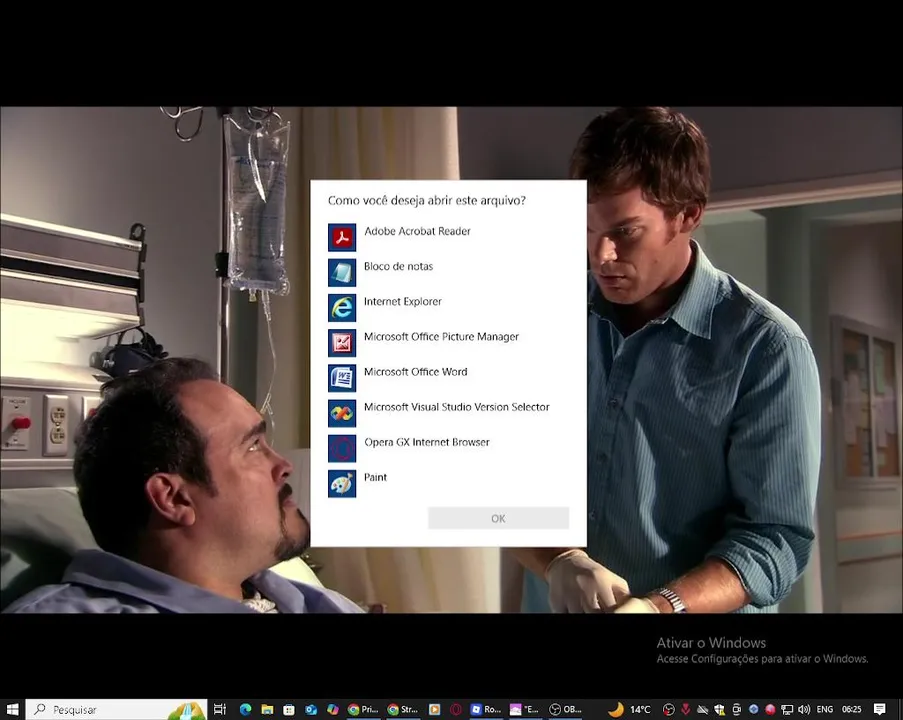The image size is (903, 720).
Task: Launch Microsoft Edge from the taskbar
Action: (x=245, y=709)
